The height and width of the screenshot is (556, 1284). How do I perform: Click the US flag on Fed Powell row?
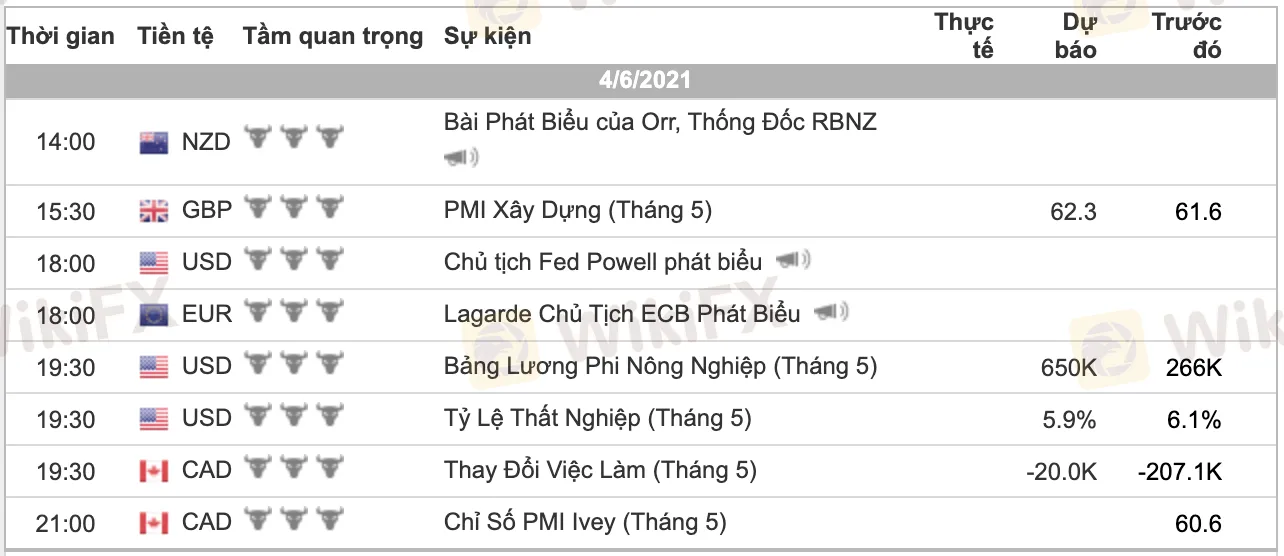pyautogui.click(x=154, y=263)
